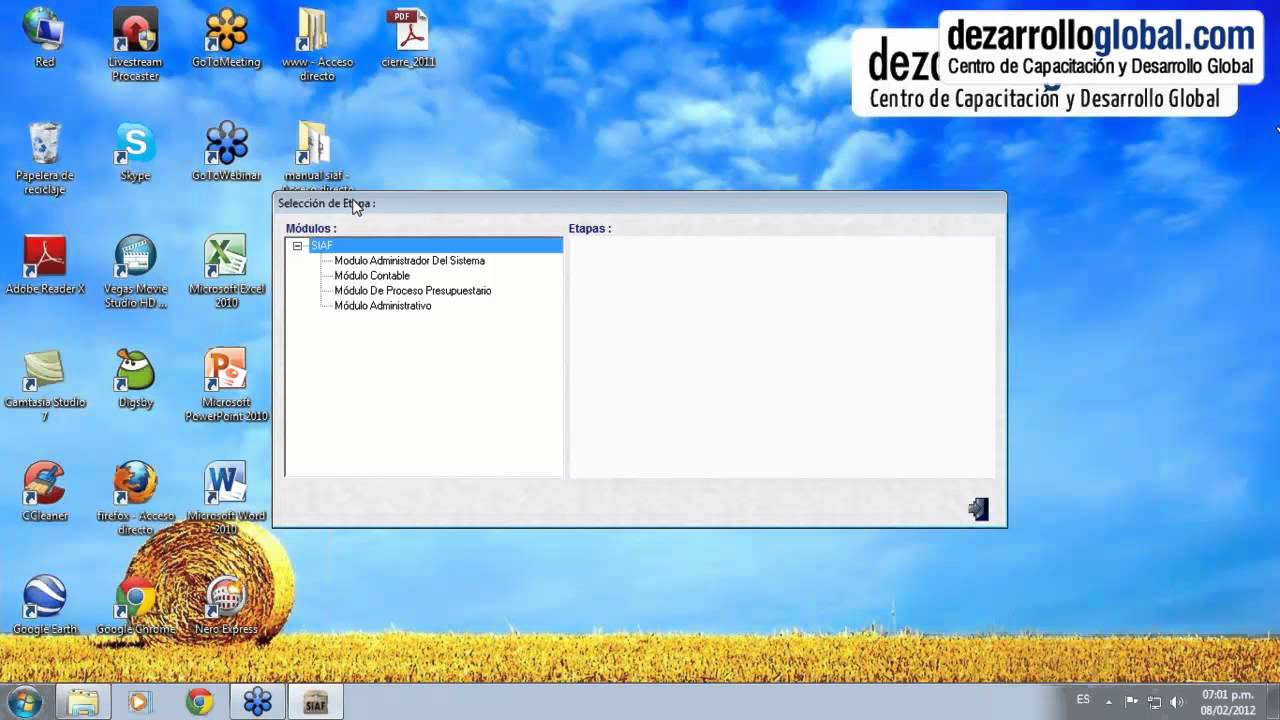1280x720 pixels.
Task: Click the ES language indicator
Action: tap(1083, 700)
